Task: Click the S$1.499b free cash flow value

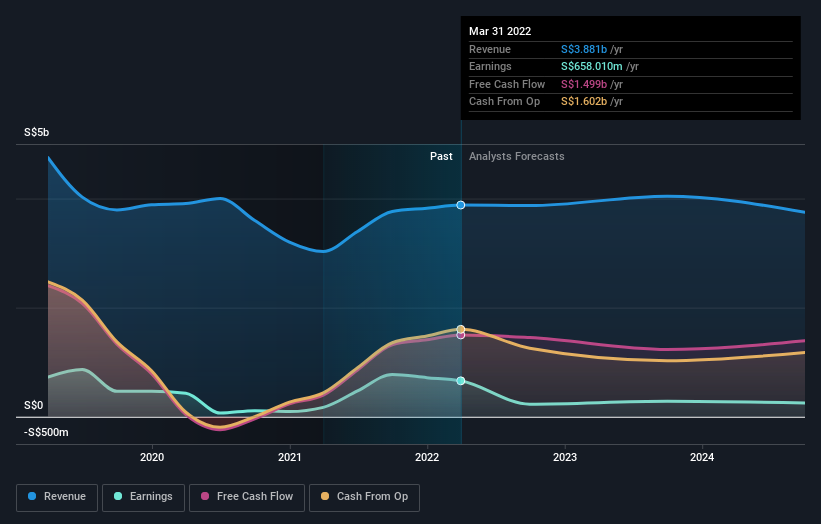Action: 584,84
